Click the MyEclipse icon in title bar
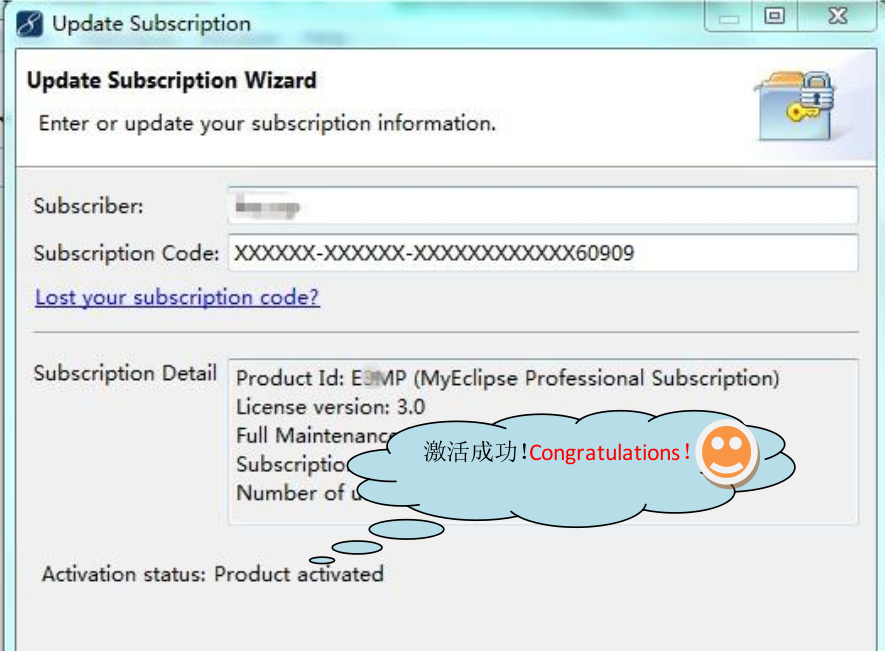 29,24
